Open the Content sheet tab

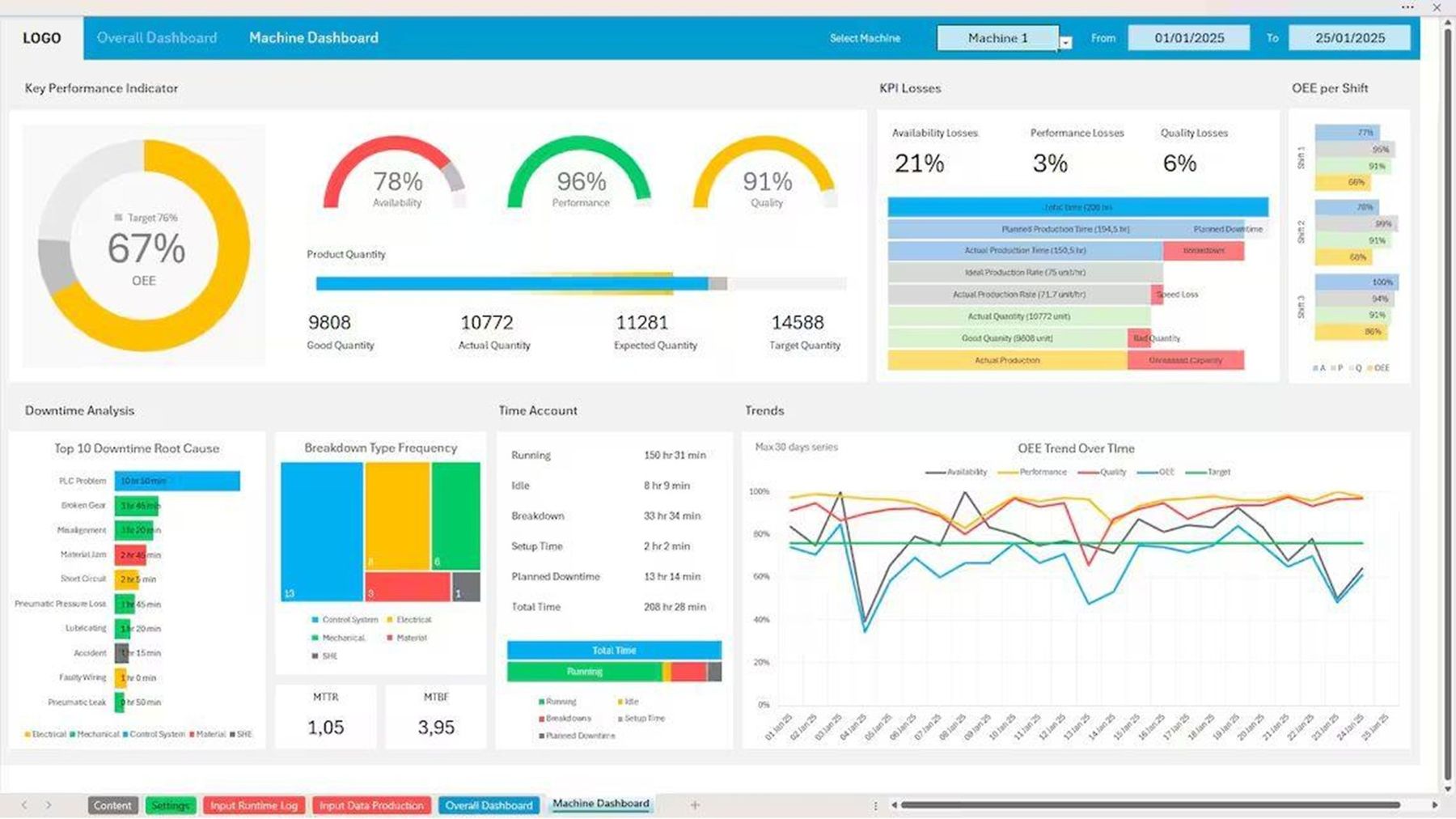coord(112,805)
